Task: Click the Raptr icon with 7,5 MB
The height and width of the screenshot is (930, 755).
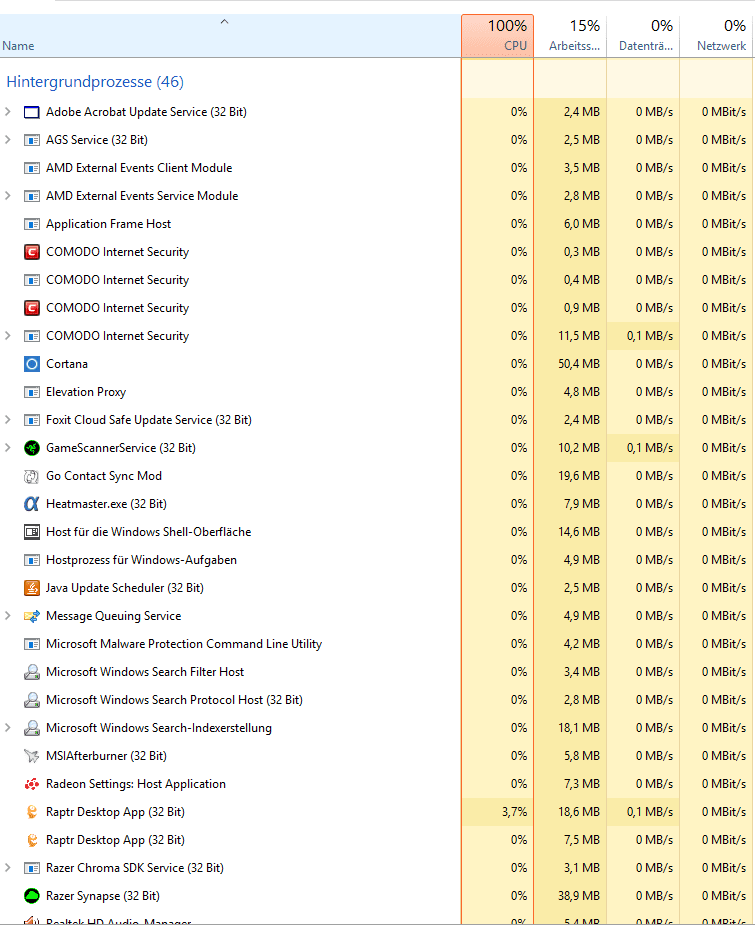Action: click(x=31, y=840)
